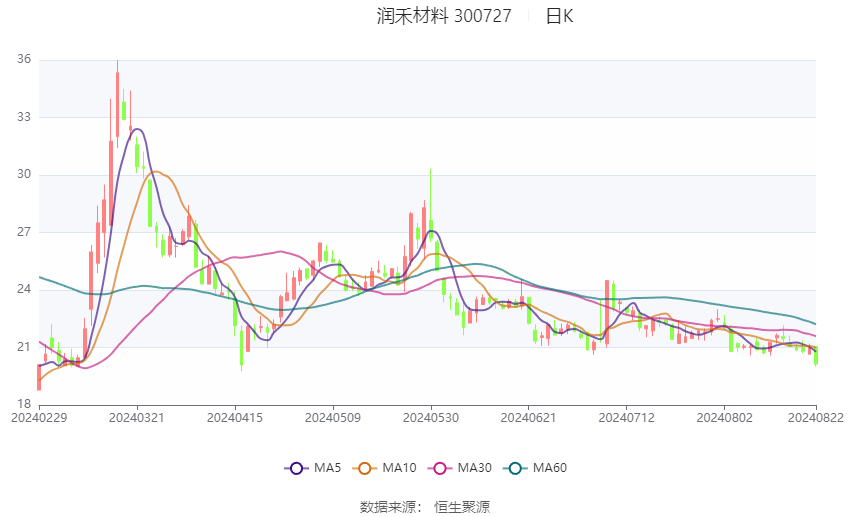
Task: Click the green candle spiking above 30 at 20240530
Action: click(x=431, y=205)
